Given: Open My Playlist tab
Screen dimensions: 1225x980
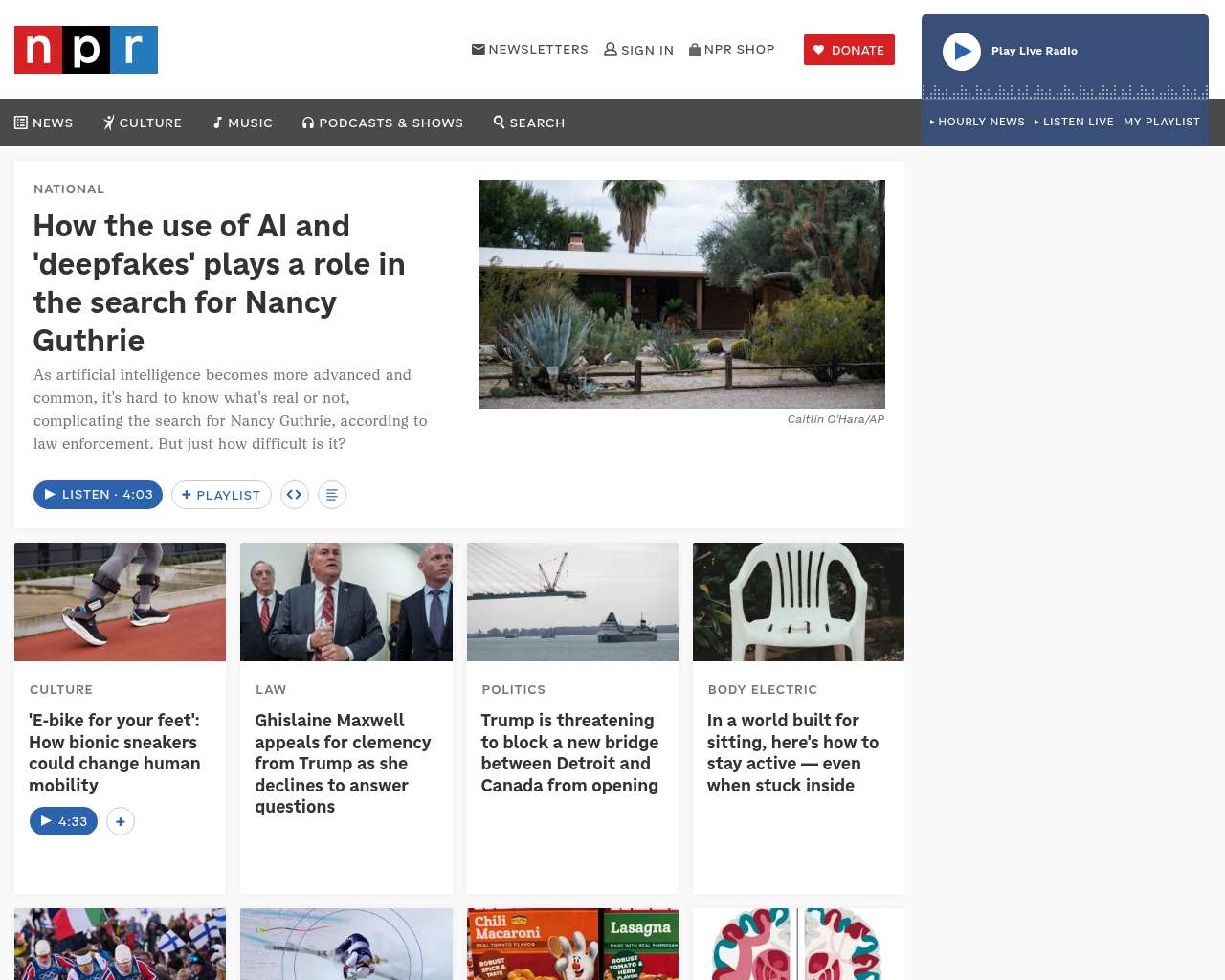Looking at the screenshot, I should coord(1161,122).
